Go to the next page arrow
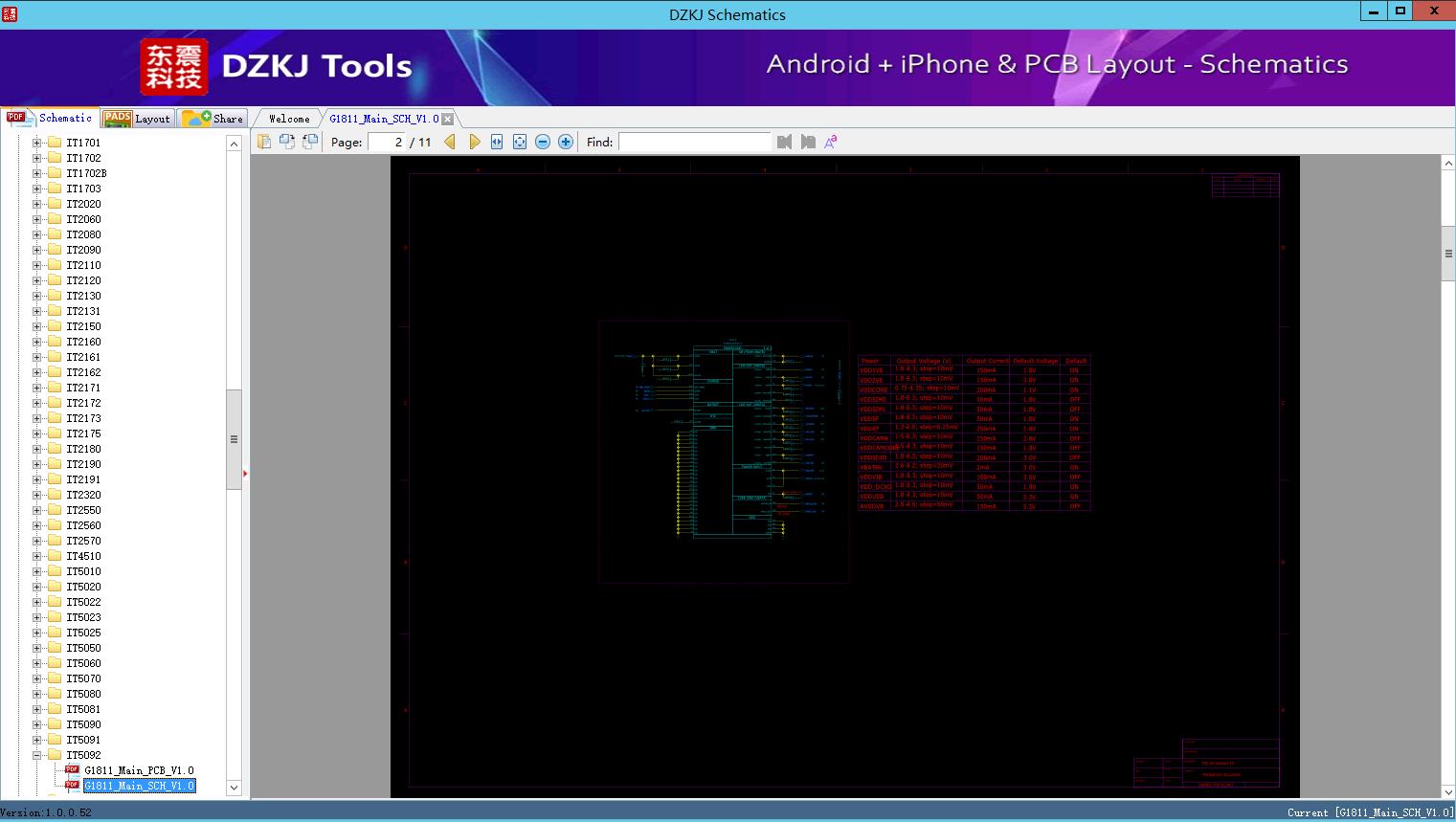 [474, 142]
